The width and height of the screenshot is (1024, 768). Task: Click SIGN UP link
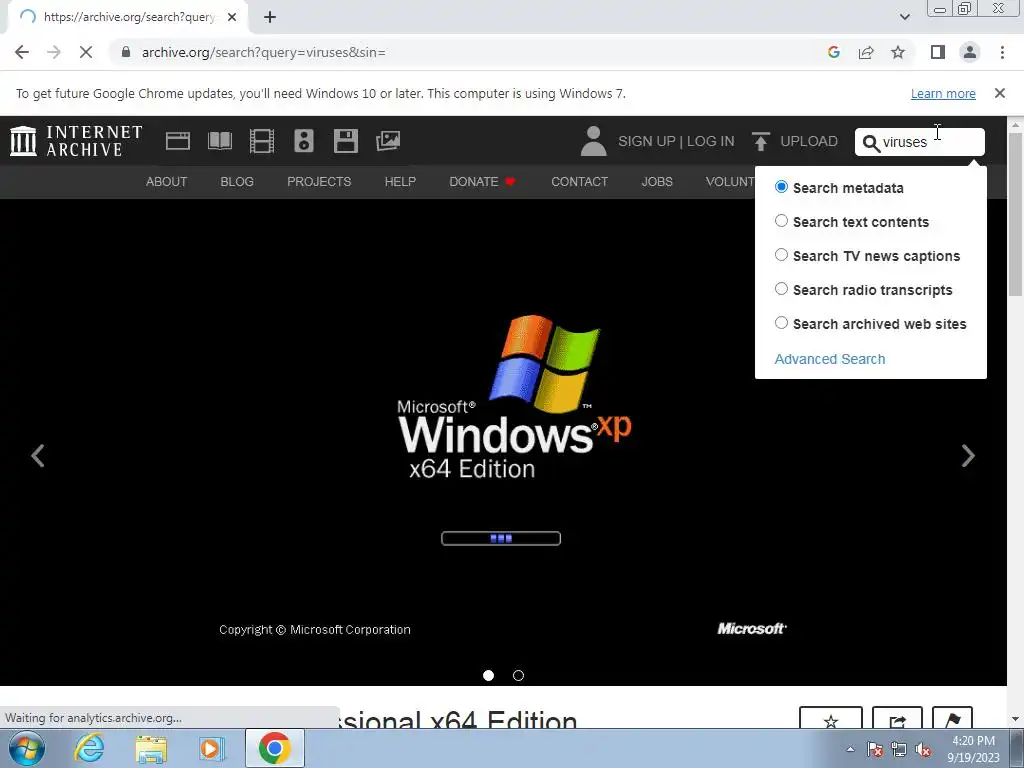(x=647, y=141)
